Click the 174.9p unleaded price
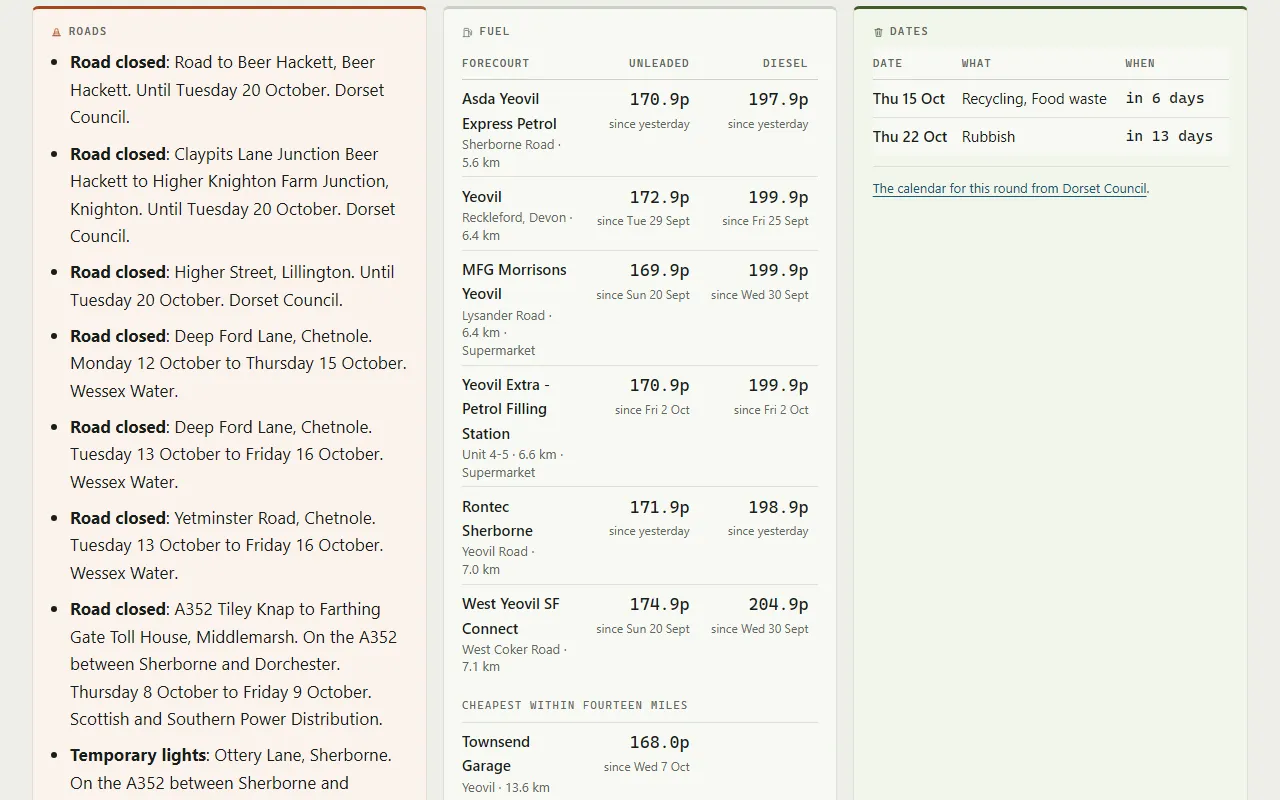Viewport: 1280px width, 800px height. point(659,604)
